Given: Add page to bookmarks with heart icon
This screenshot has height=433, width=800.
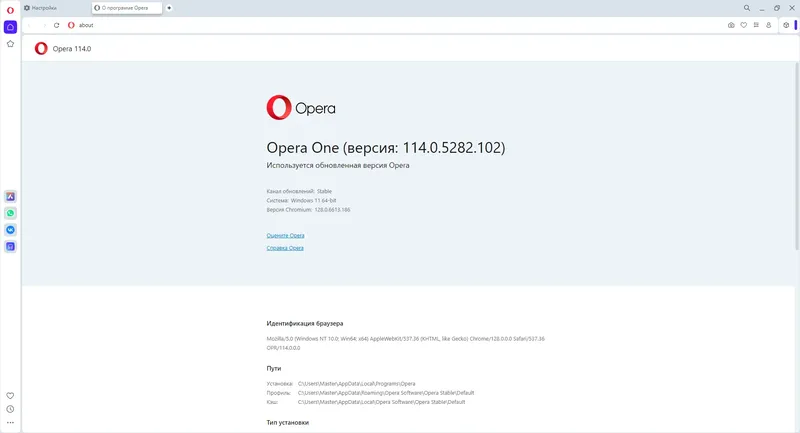Looking at the screenshot, I should point(743,25).
